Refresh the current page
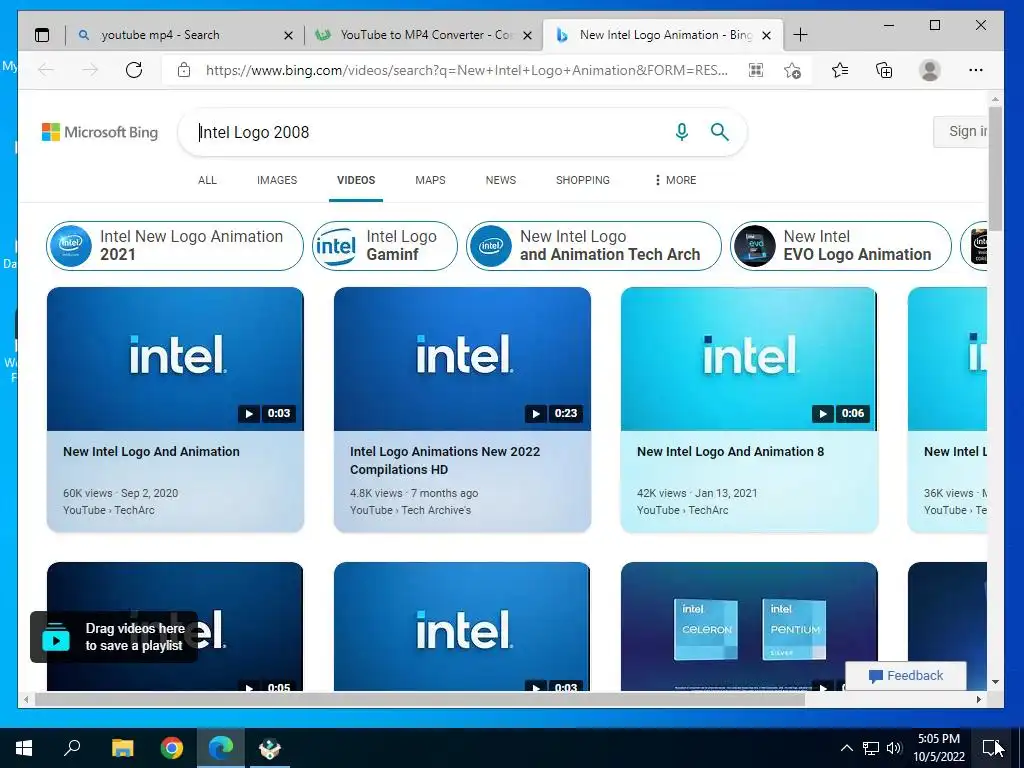Viewport: 1024px width, 768px height. click(x=134, y=70)
